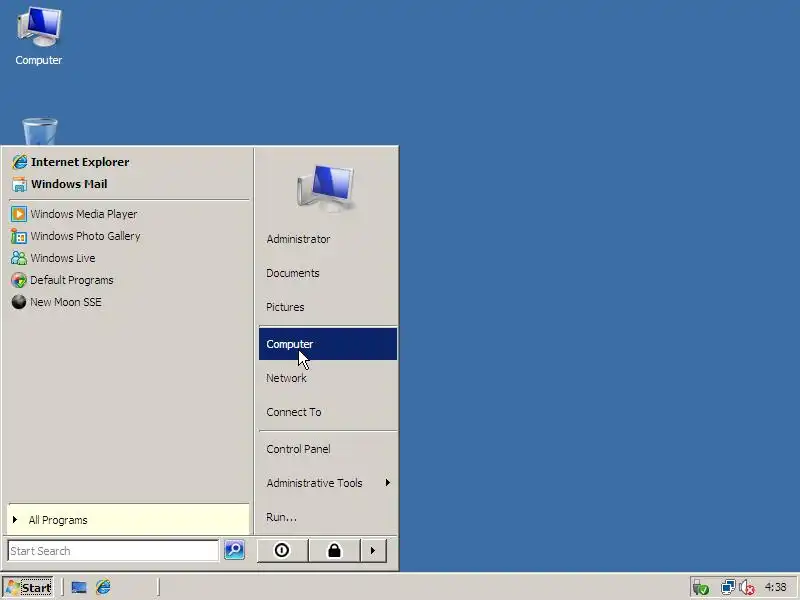Click the power button icon
The width and height of the screenshot is (800, 600).
pyautogui.click(x=282, y=550)
